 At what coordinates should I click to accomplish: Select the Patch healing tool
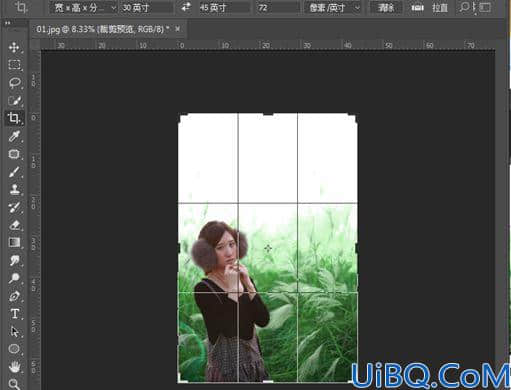pos(14,154)
